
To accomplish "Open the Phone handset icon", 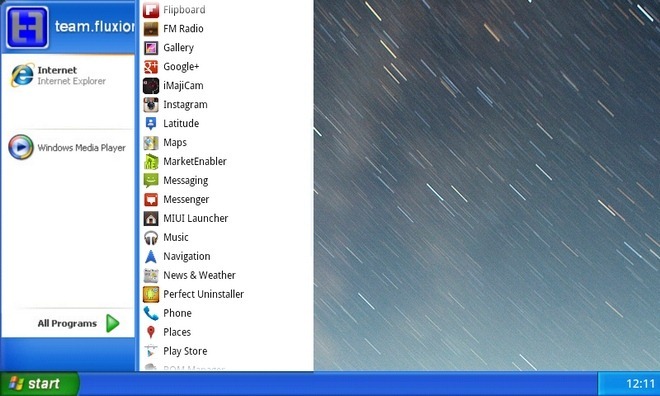I will pyautogui.click(x=151, y=313).
